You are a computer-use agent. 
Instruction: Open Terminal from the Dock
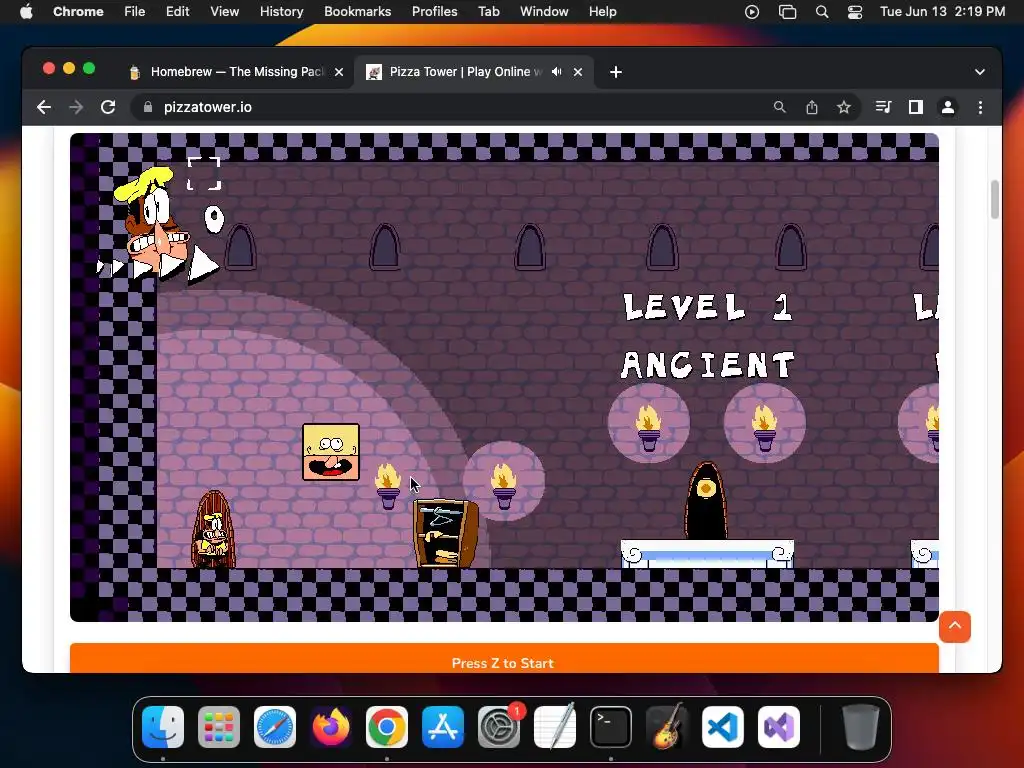point(611,727)
